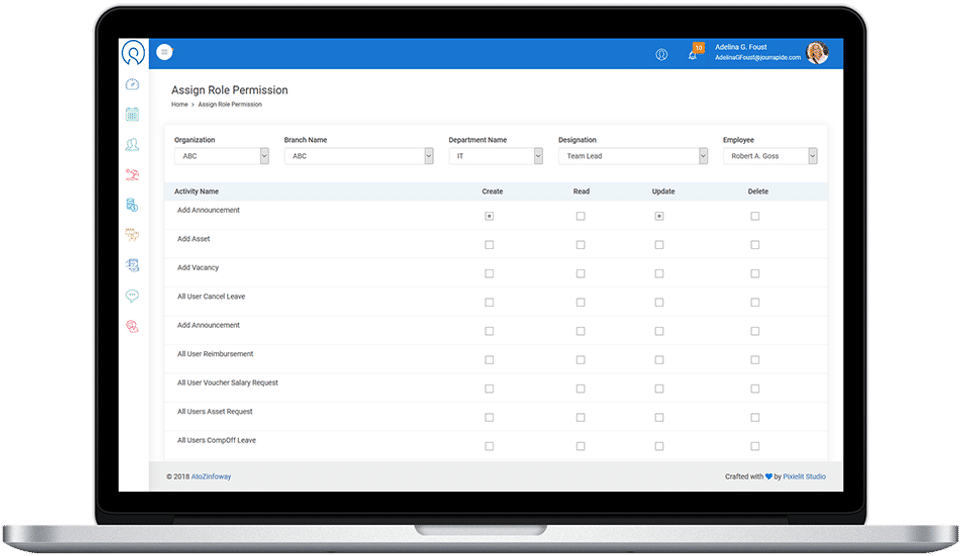The height and width of the screenshot is (556, 960).
Task: Open the chat bubble sidebar icon
Action: (132, 296)
